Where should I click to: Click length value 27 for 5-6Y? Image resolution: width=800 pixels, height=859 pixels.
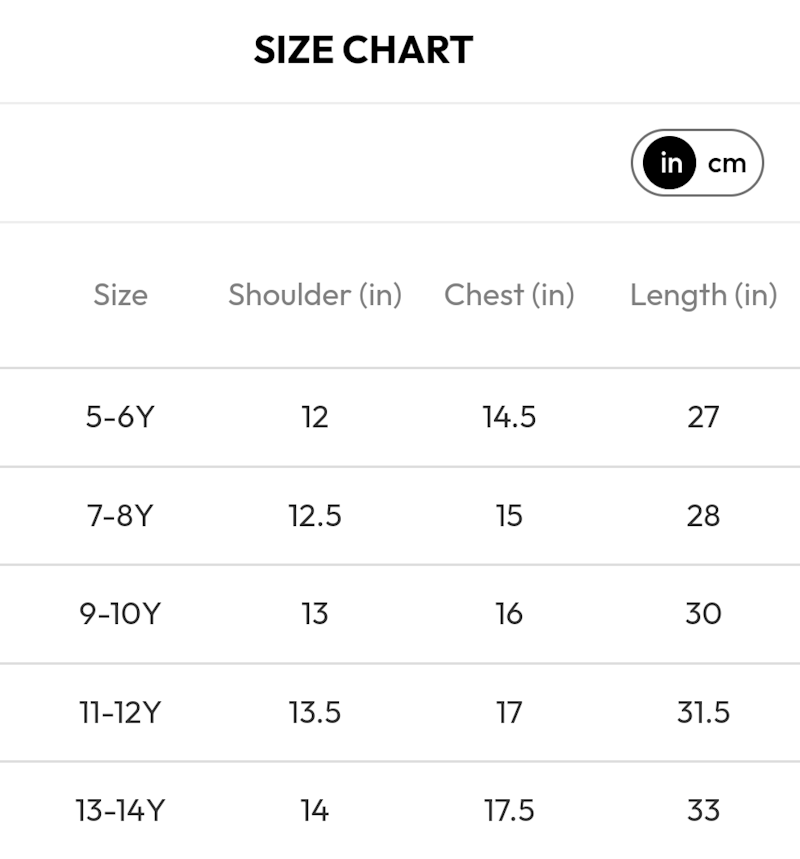tap(703, 417)
